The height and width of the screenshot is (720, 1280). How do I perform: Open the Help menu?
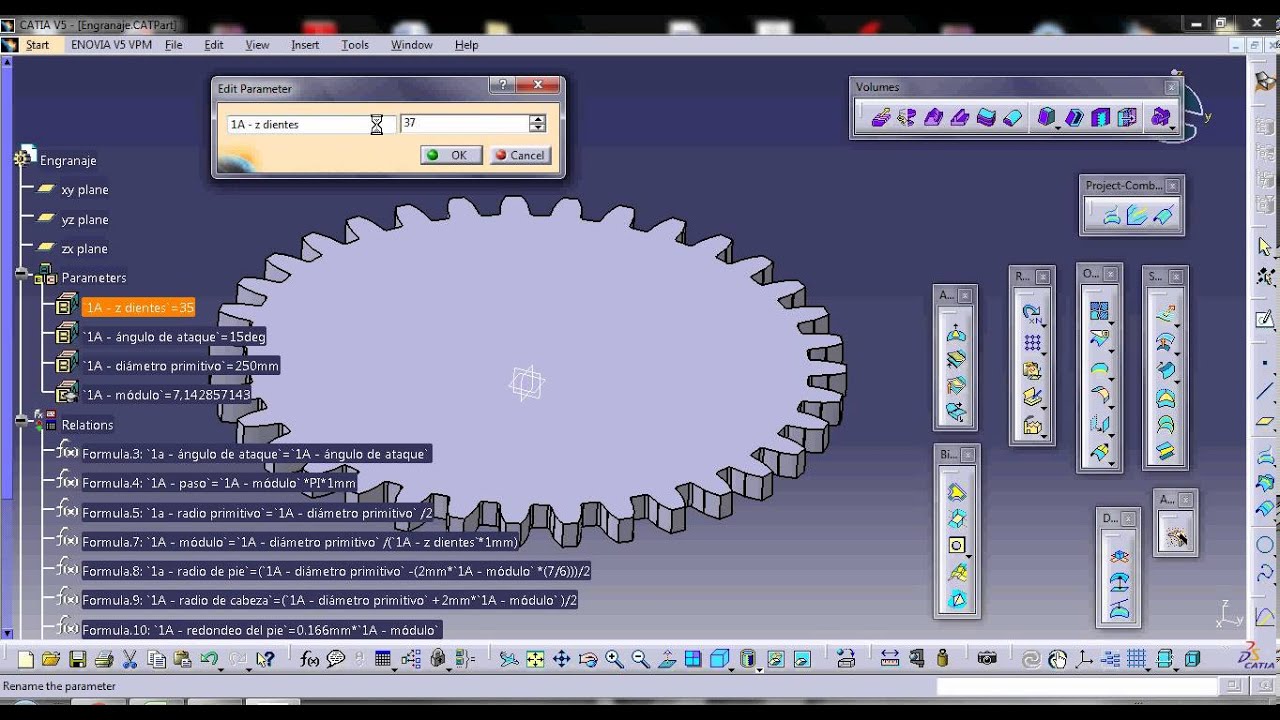[x=466, y=45]
